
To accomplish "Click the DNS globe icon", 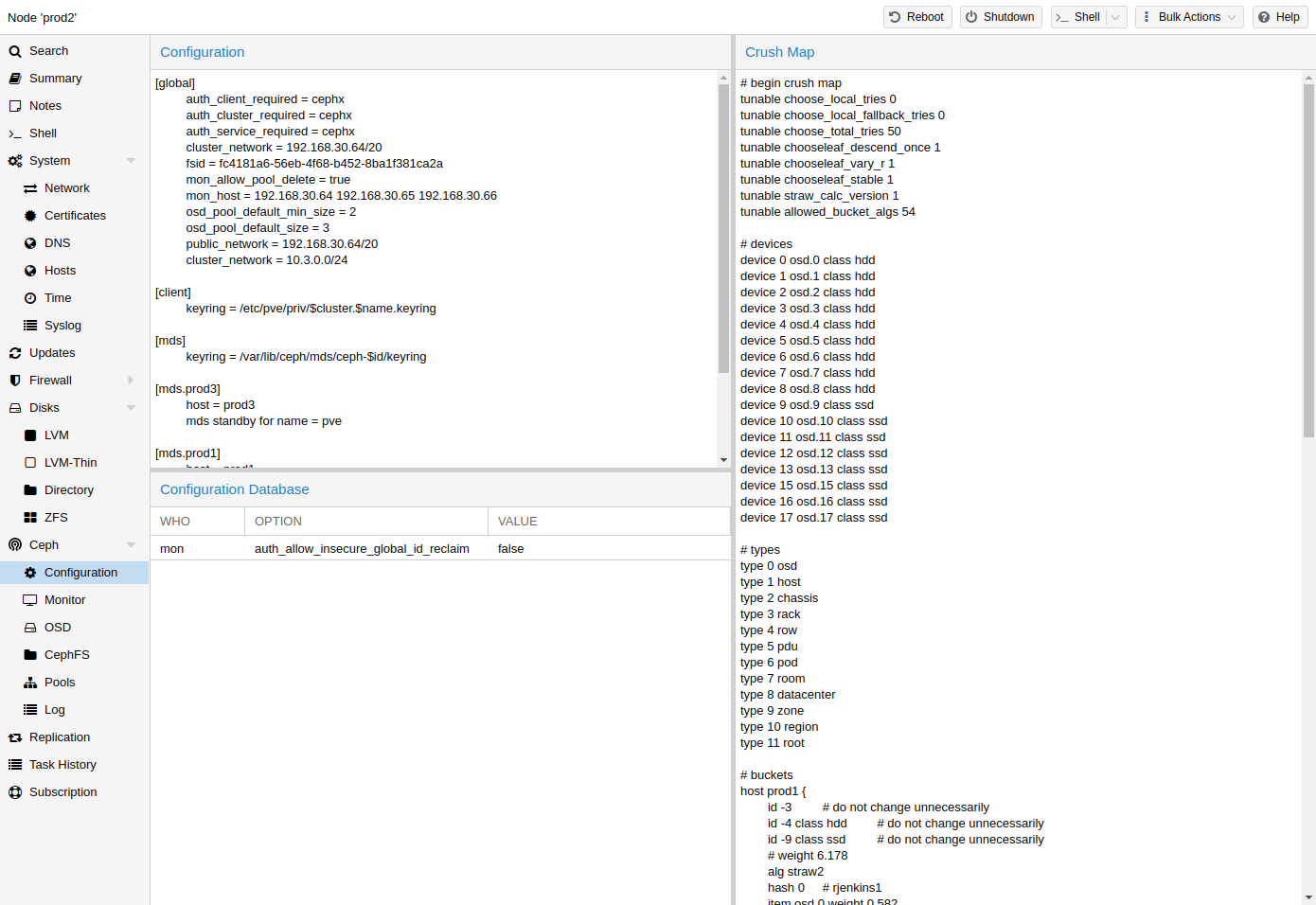I will click(30, 243).
